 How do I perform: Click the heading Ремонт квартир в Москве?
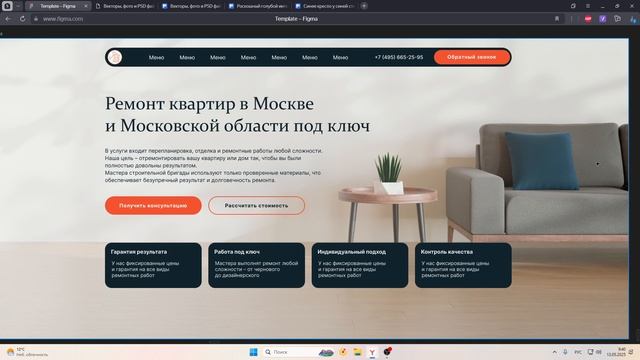[209, 104]
